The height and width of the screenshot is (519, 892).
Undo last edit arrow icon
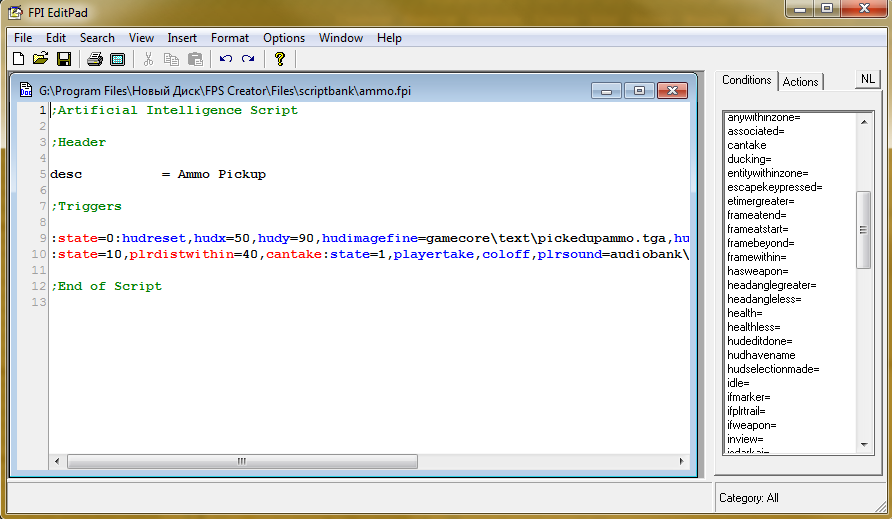226,59
